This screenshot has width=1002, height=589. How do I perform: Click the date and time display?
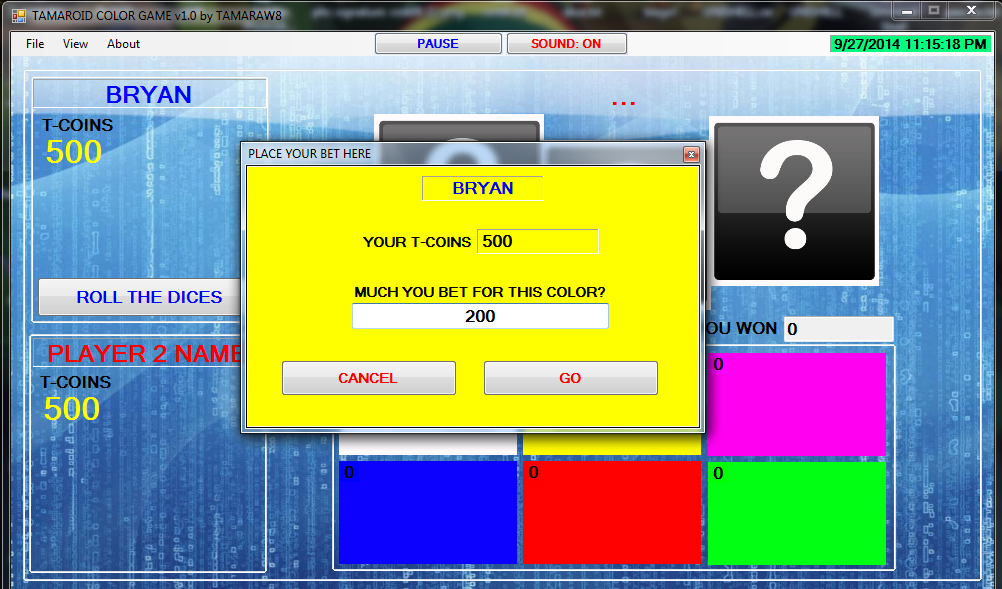point(909,43)
